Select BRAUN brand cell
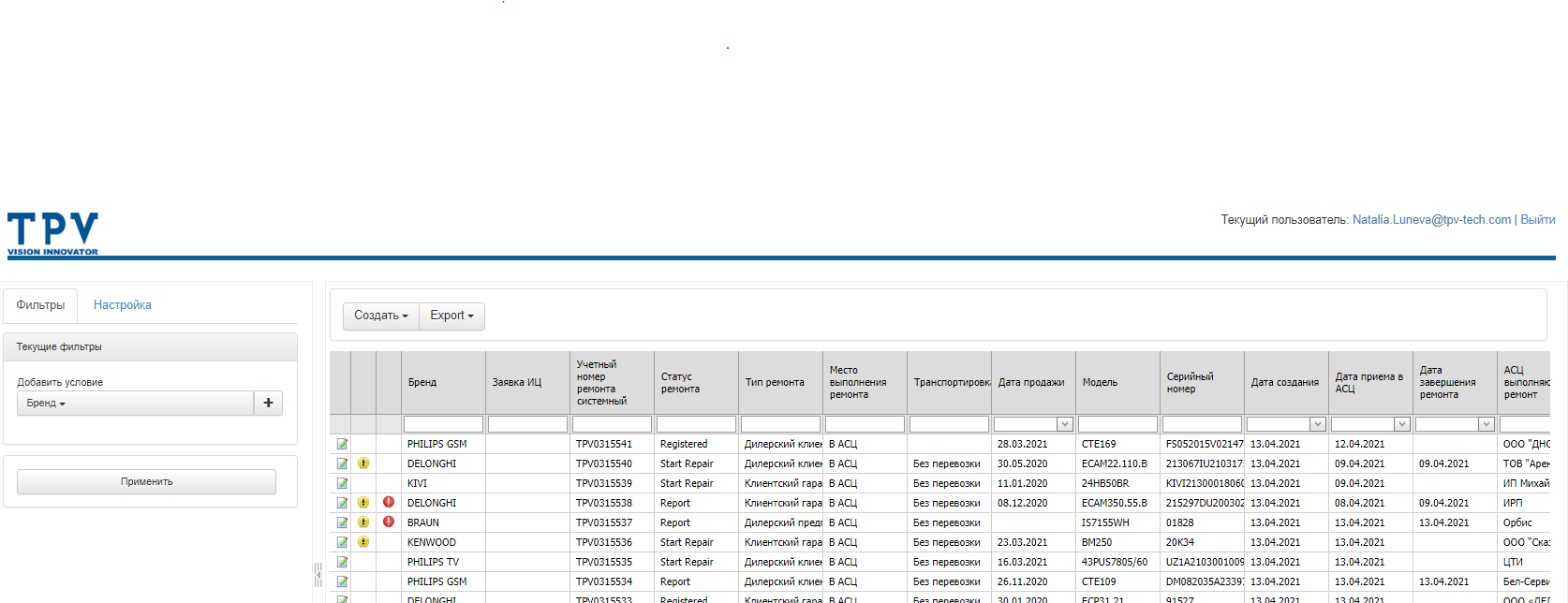Image resolution: width=1568 pixels, height=603 pixels. click(443, 522)
